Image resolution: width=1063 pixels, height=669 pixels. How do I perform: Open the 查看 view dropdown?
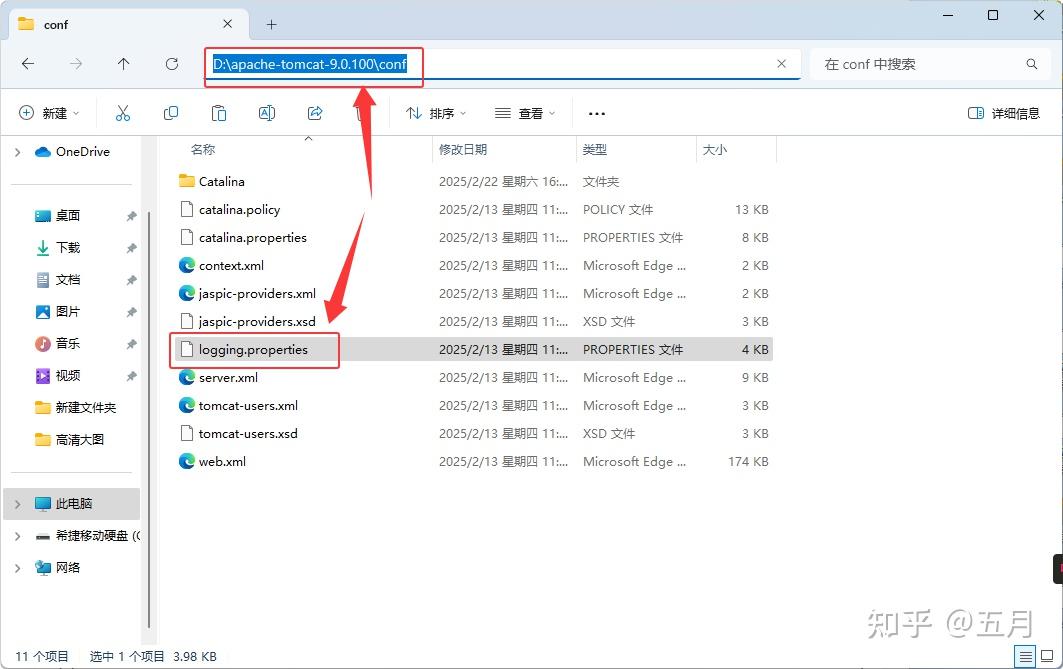point(524,113)
